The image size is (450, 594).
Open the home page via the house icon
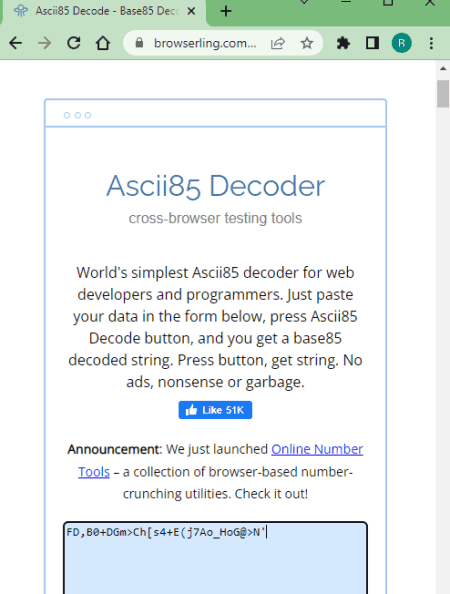(103, 43)
